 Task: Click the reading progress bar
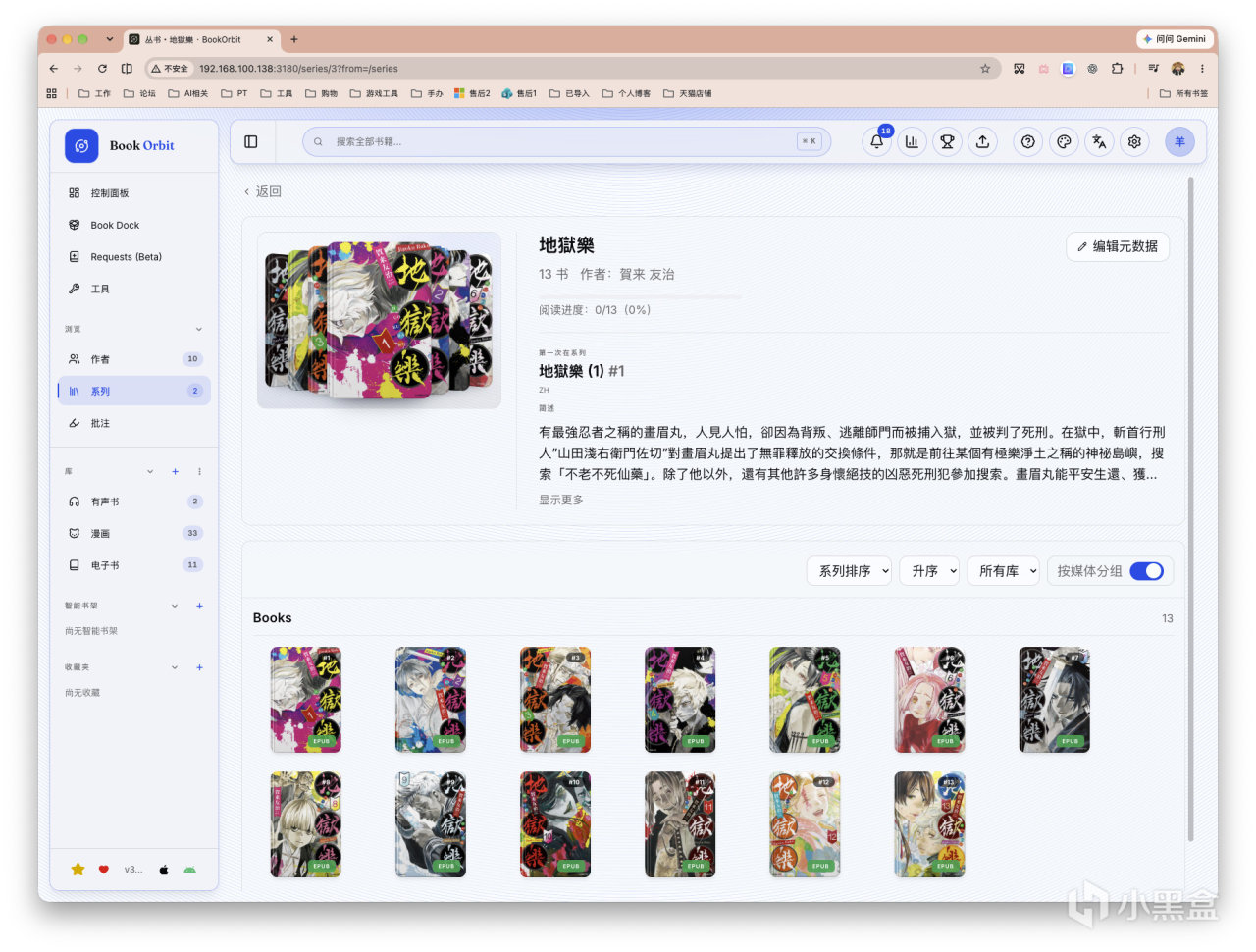coord(640,295)
